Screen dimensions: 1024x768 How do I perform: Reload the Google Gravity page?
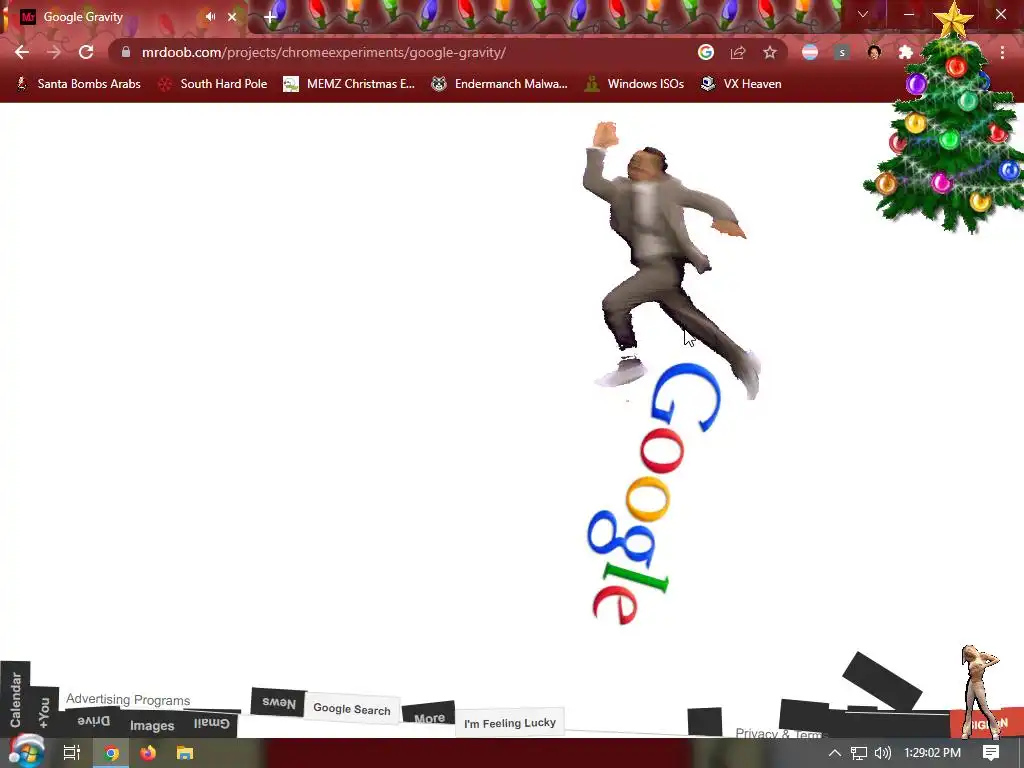click(x=86, y=52)
